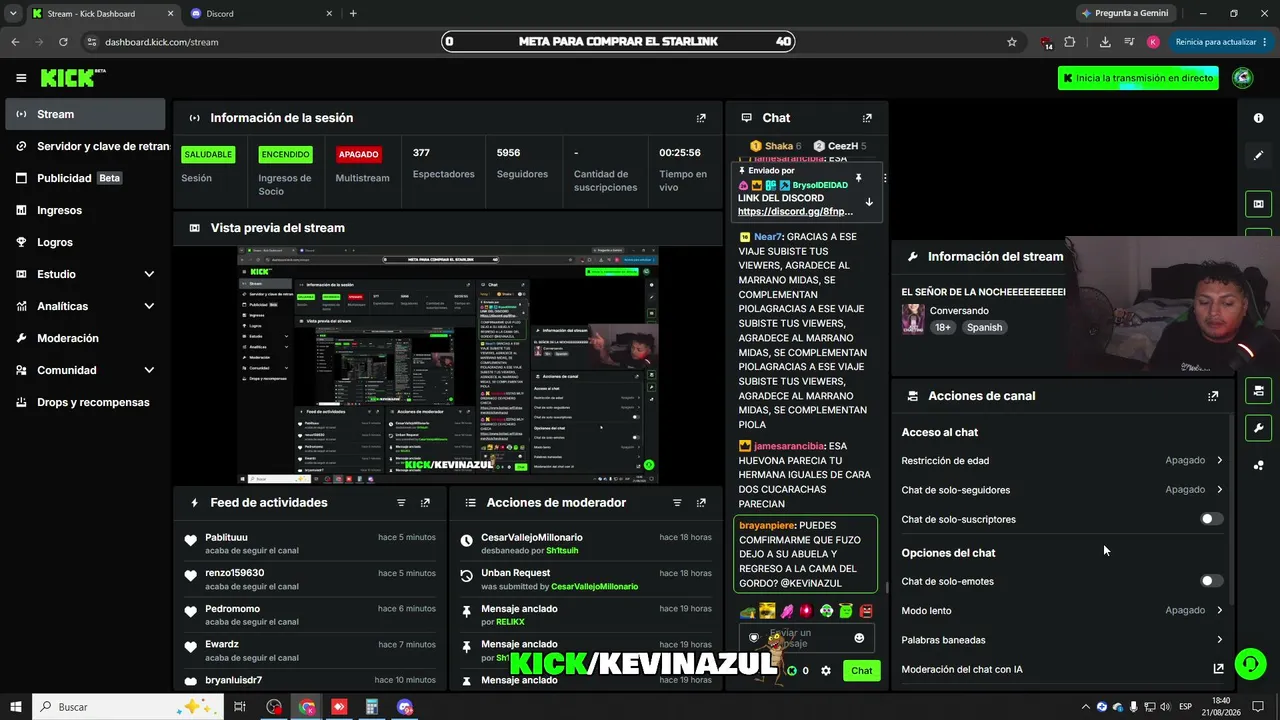The width and height of the screenshot is (1280, 720).
Task: Open the system tray volume icon
Action: pos(1164,707)
